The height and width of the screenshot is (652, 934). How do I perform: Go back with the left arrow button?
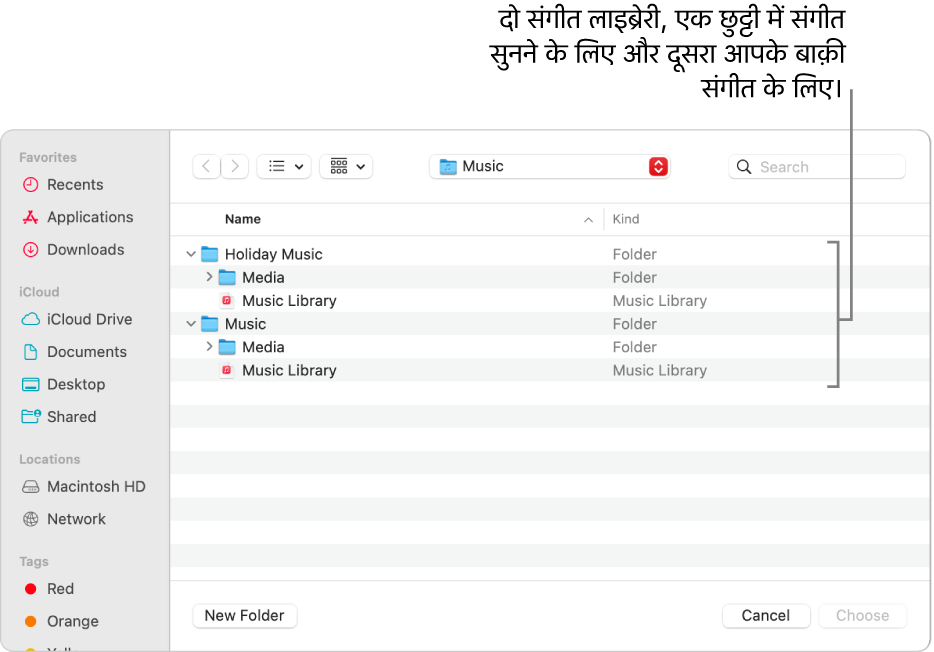tap(206, 166)
